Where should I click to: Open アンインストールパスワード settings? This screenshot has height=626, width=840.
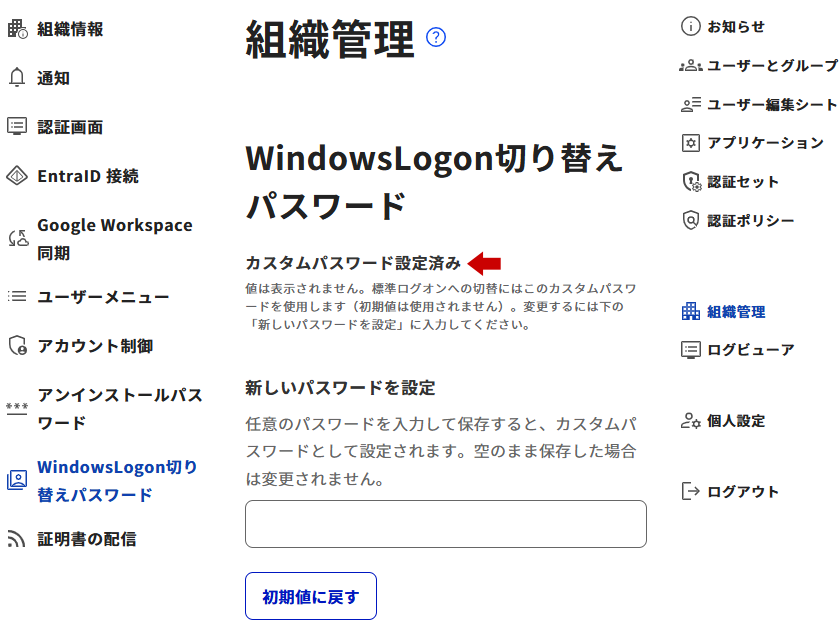104,409
